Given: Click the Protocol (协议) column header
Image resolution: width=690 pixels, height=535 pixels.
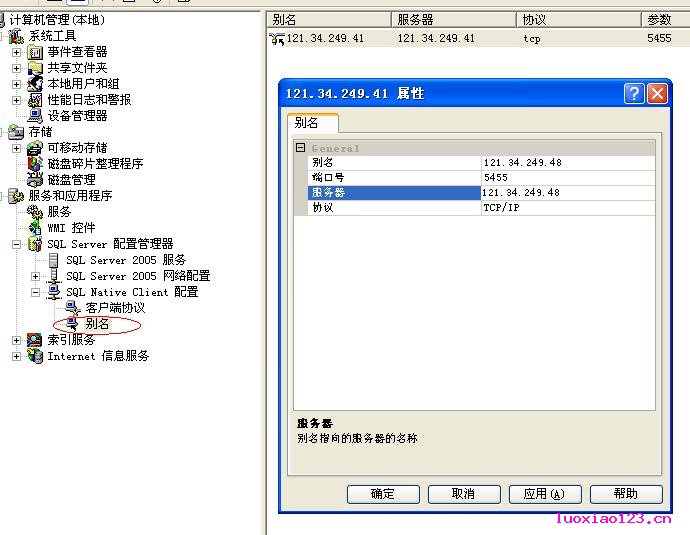Looking at the screenshot, I should click(579, 20).
